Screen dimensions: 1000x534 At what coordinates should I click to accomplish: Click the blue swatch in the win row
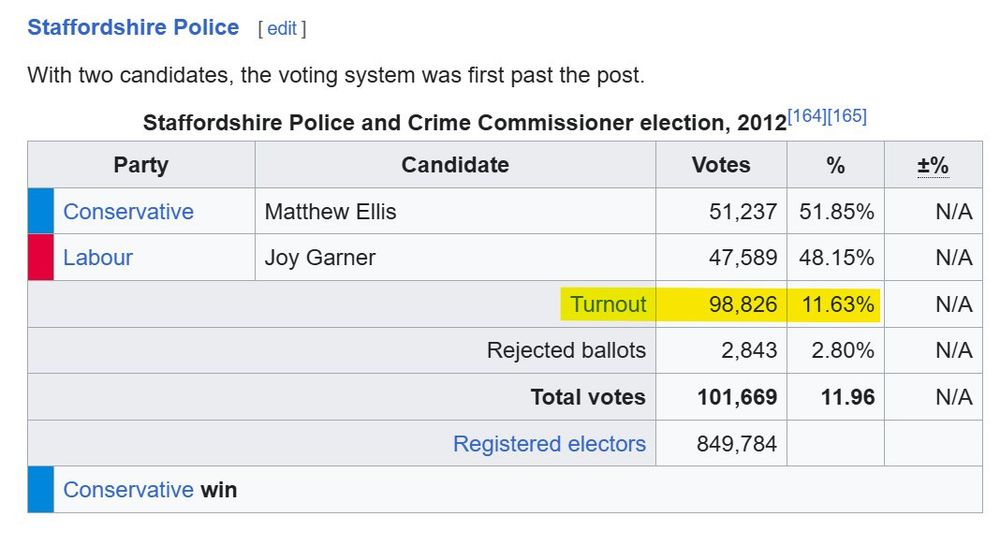click(x=40, y=490)
